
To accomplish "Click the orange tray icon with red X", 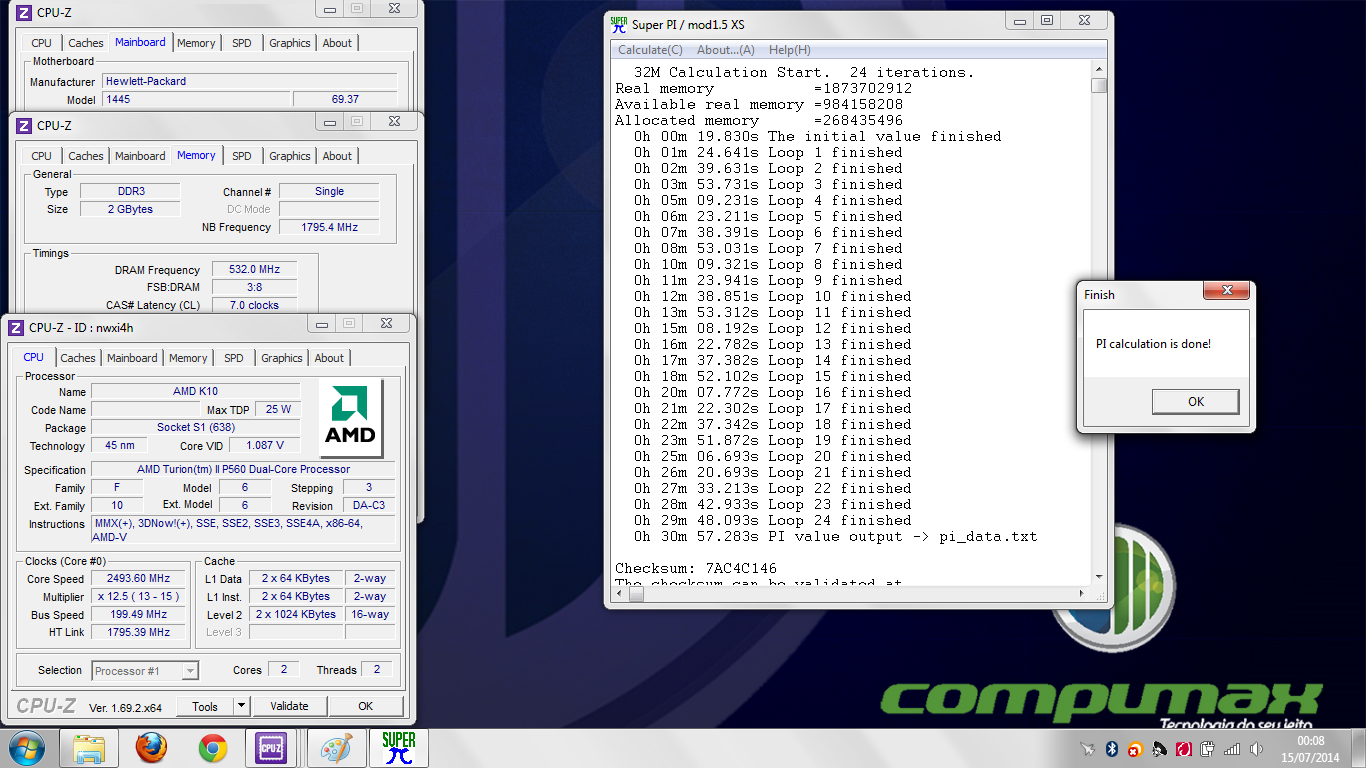I will click(x=1135, y=749).
